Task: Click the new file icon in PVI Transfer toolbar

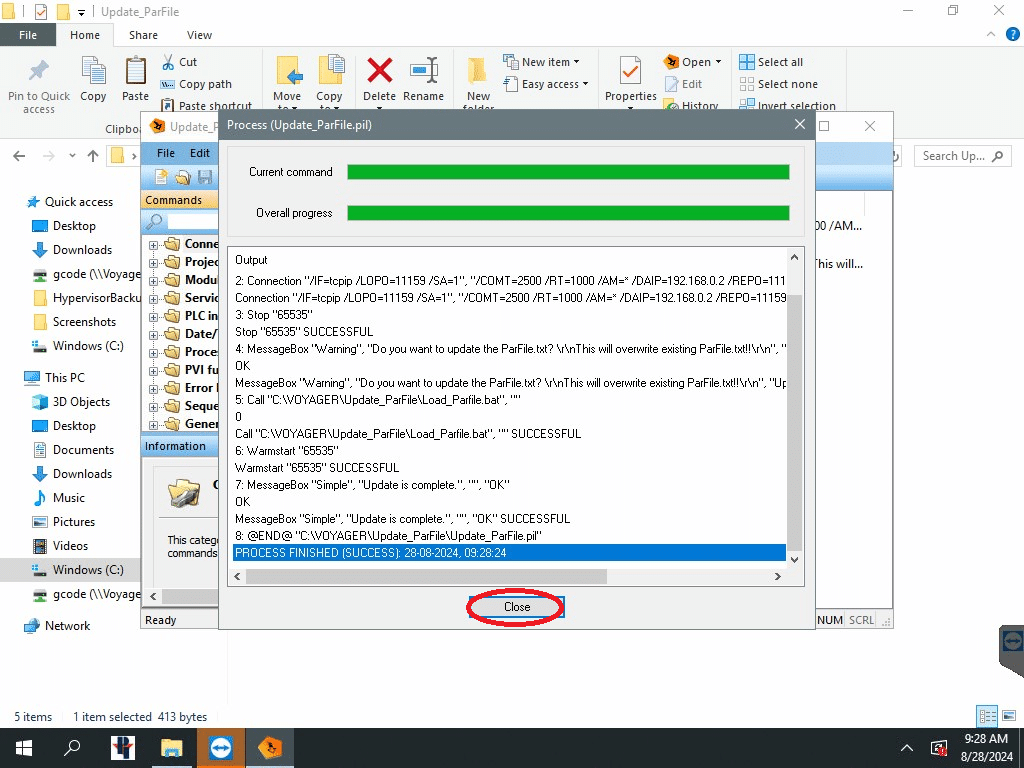Action: click(x=161, y=177)
